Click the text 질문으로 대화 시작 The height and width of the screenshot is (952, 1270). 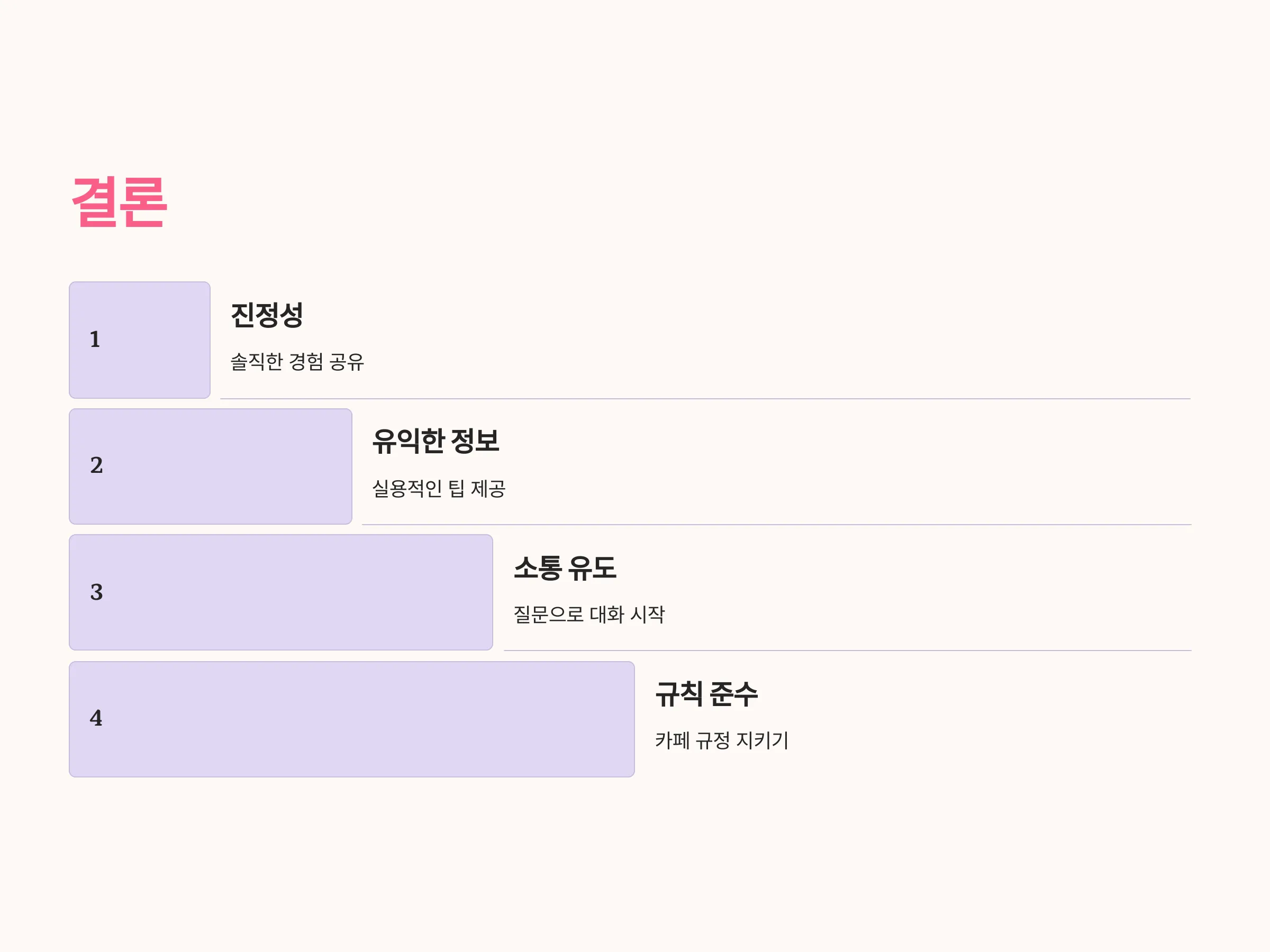pos(589,614)
